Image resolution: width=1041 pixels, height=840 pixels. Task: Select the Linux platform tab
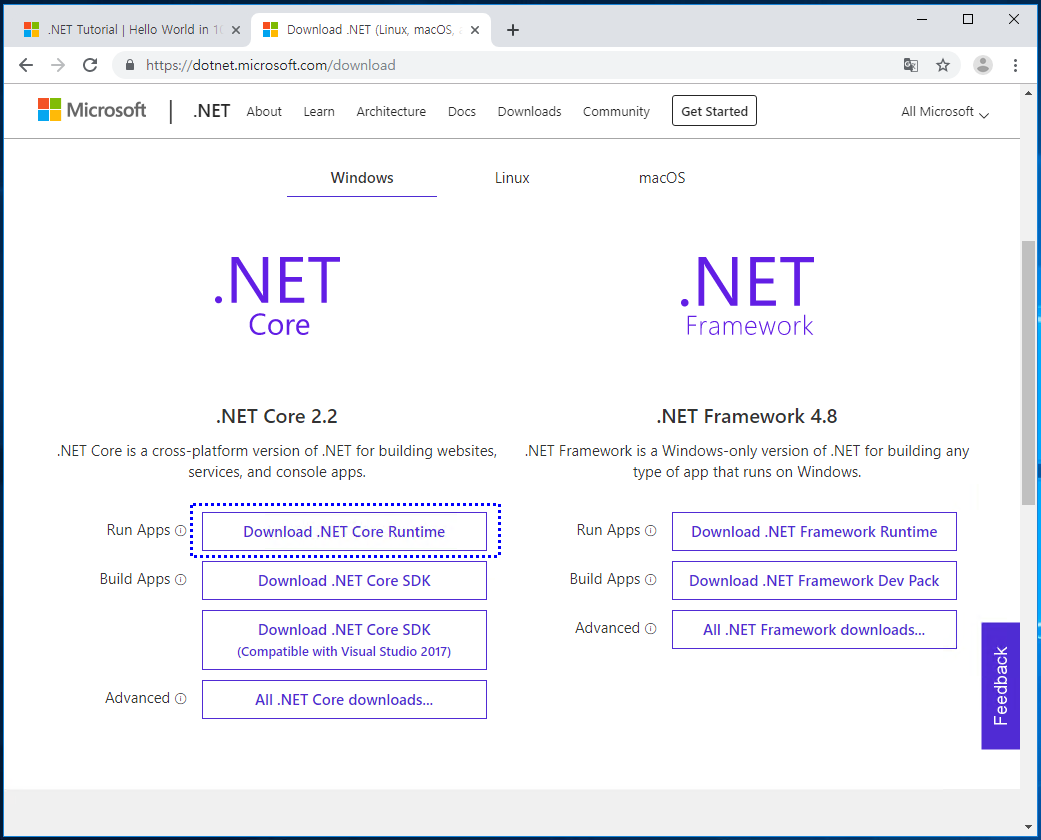click(512, 178)
